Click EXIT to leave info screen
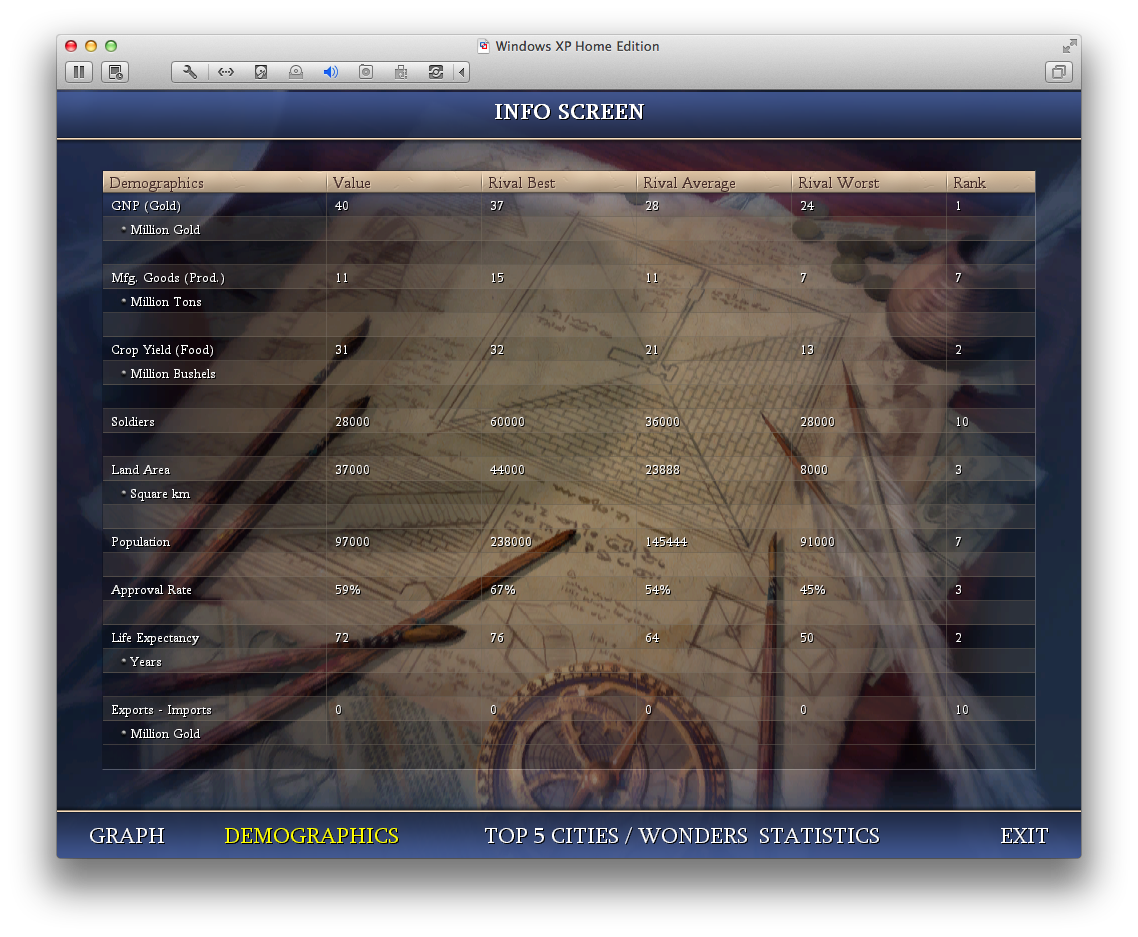The height and width of the screenshot is (937, 1138). click(x=1024, y=835)
